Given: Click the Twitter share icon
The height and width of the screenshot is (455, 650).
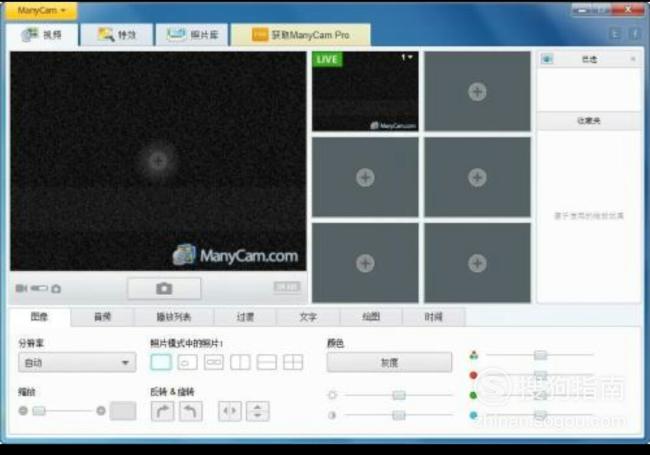Looking at the screenshot, I should (x=616, y=34).
